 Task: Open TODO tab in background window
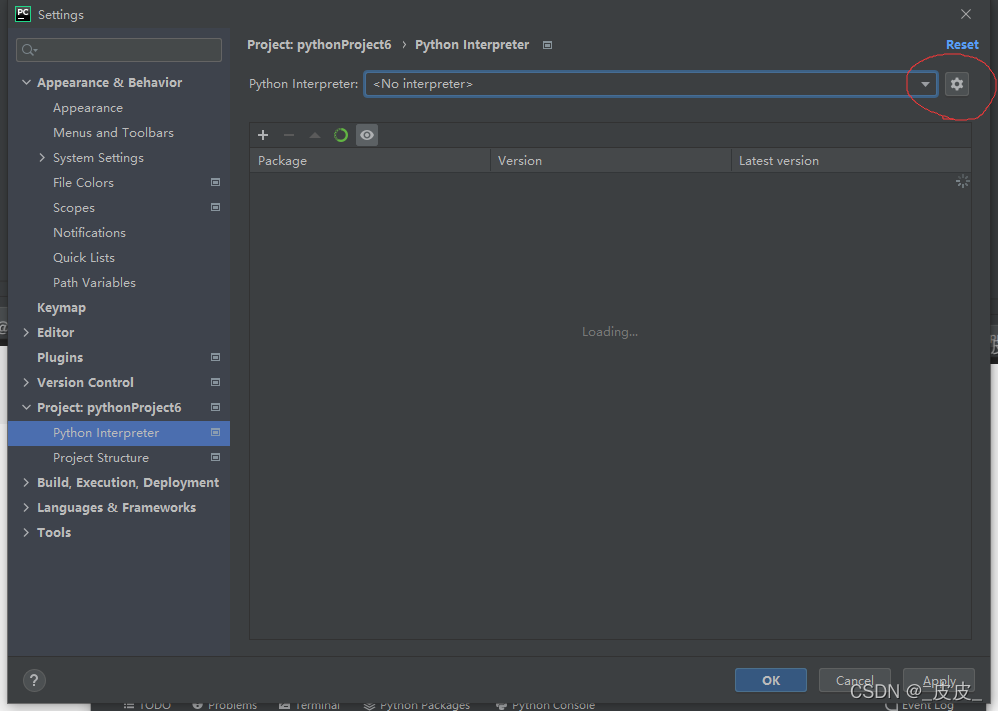[147, 705]
